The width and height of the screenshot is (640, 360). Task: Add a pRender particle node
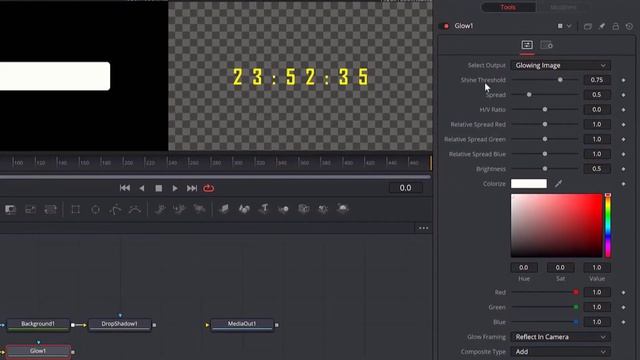click(x=199, y=209)
